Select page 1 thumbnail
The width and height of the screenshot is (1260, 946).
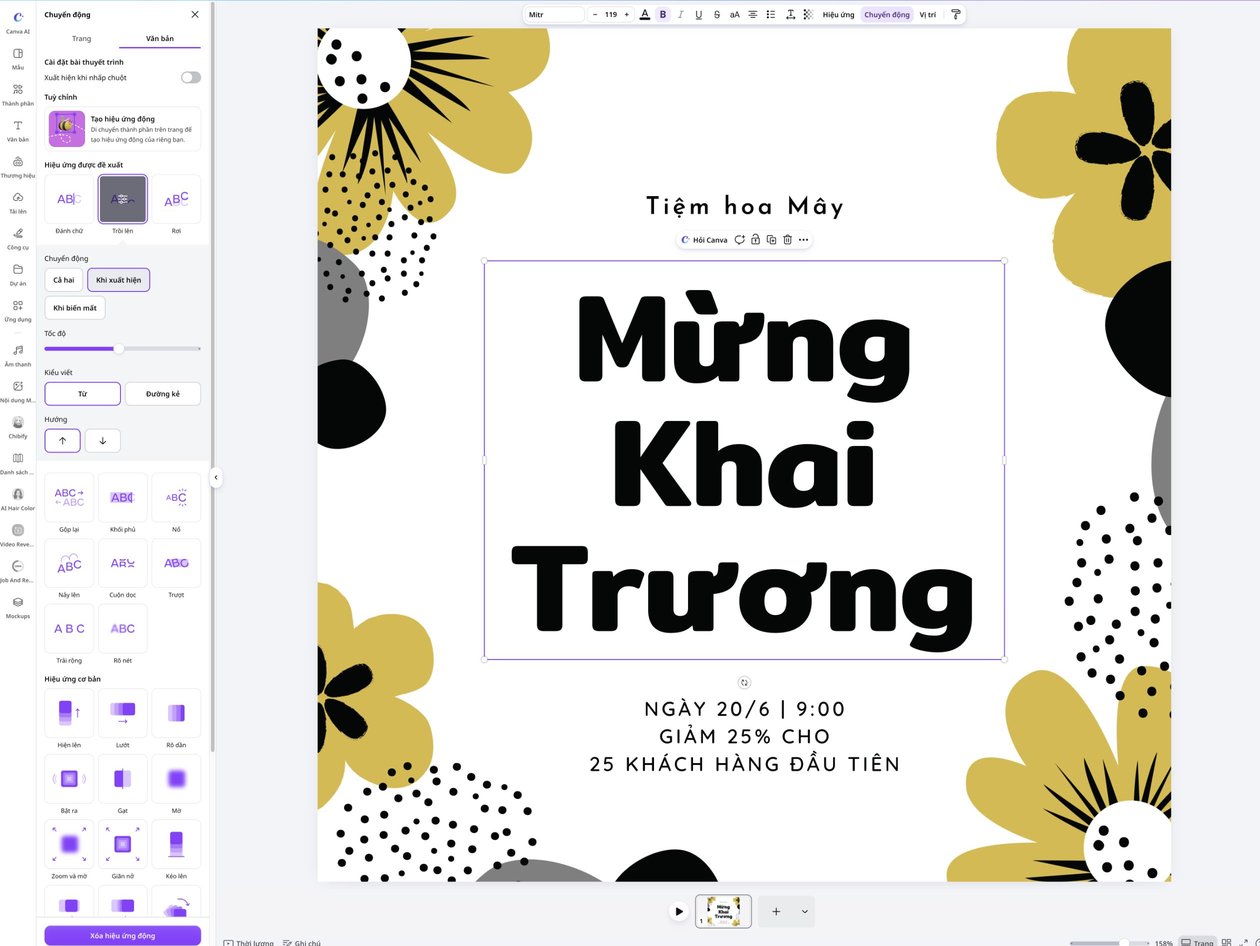723,911
